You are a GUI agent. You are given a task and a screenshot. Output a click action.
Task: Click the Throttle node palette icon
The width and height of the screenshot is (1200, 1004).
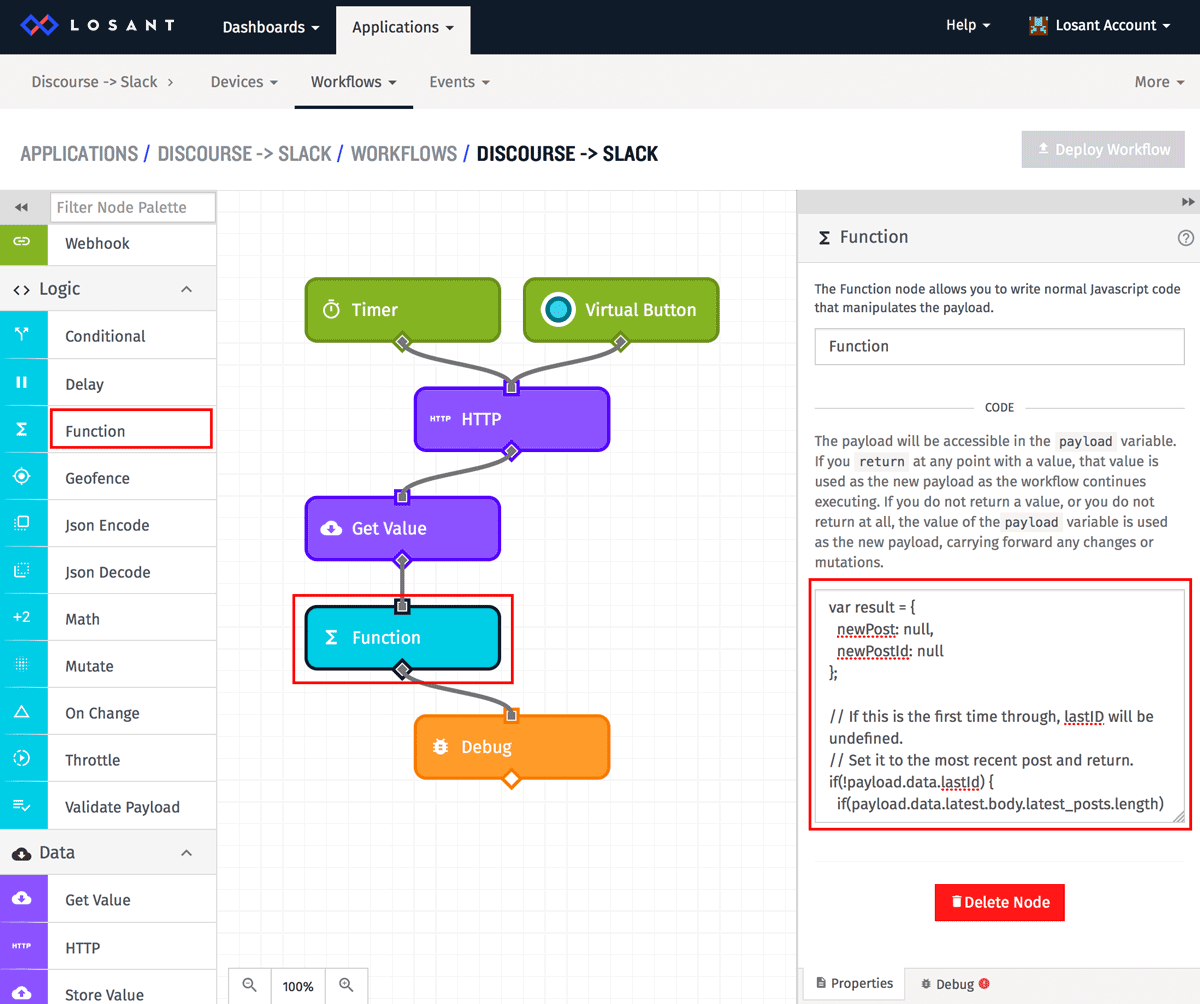coord(22,759)
